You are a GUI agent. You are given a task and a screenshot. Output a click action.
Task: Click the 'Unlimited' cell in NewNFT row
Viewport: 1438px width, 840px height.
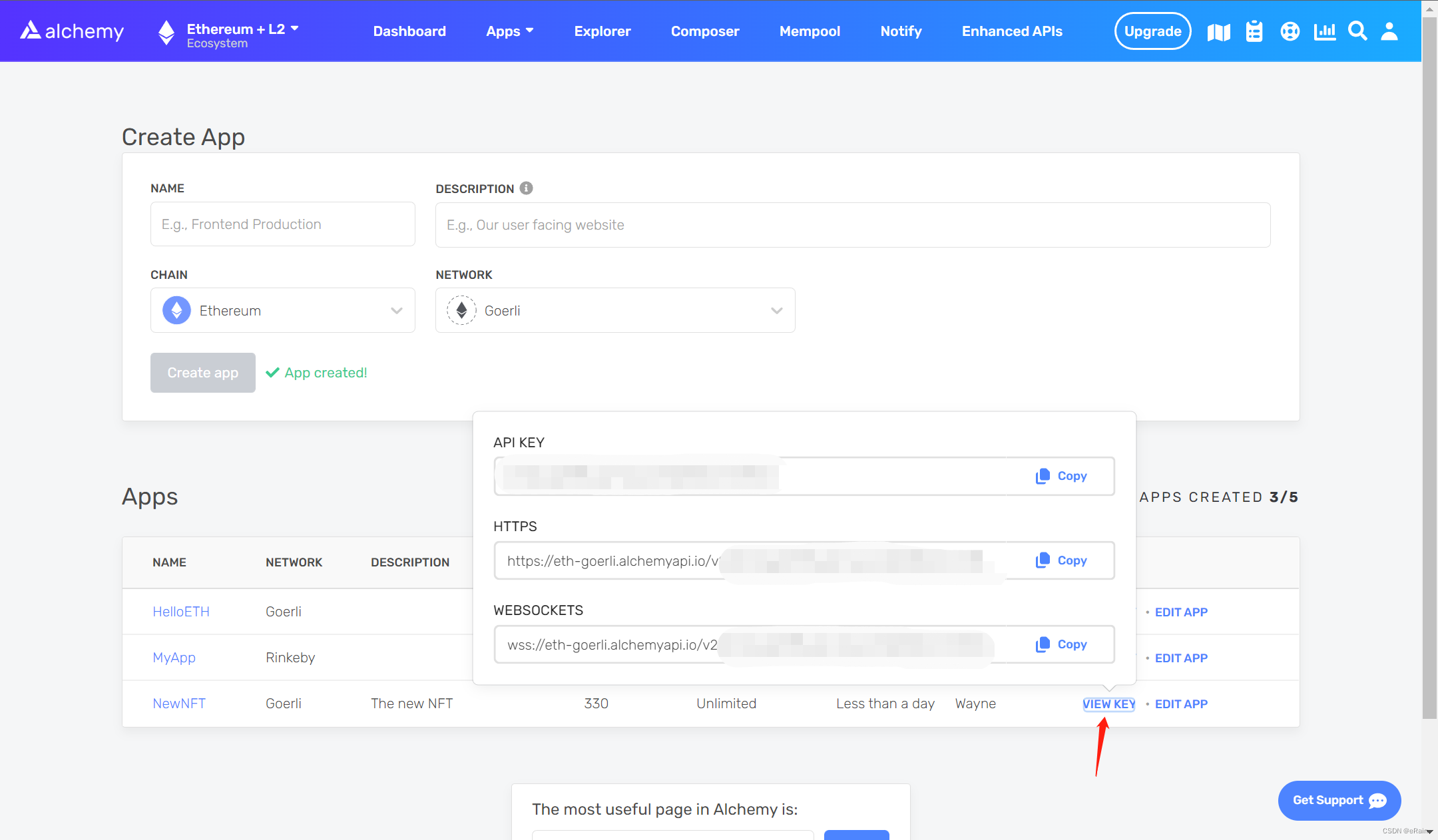click(726, 704)
